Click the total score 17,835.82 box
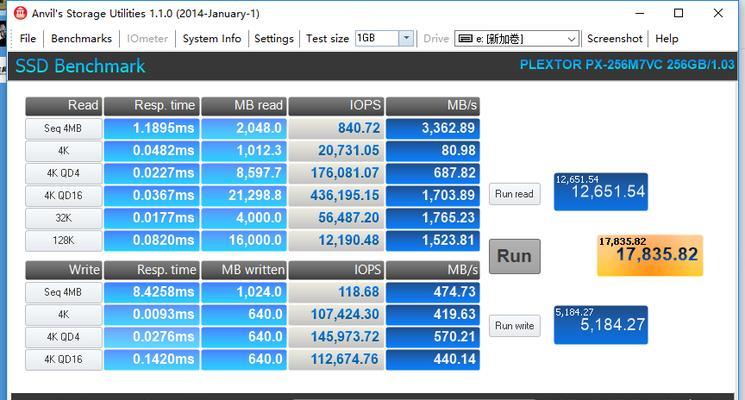This screenshot has width=745, height=400. coord(650,256)
